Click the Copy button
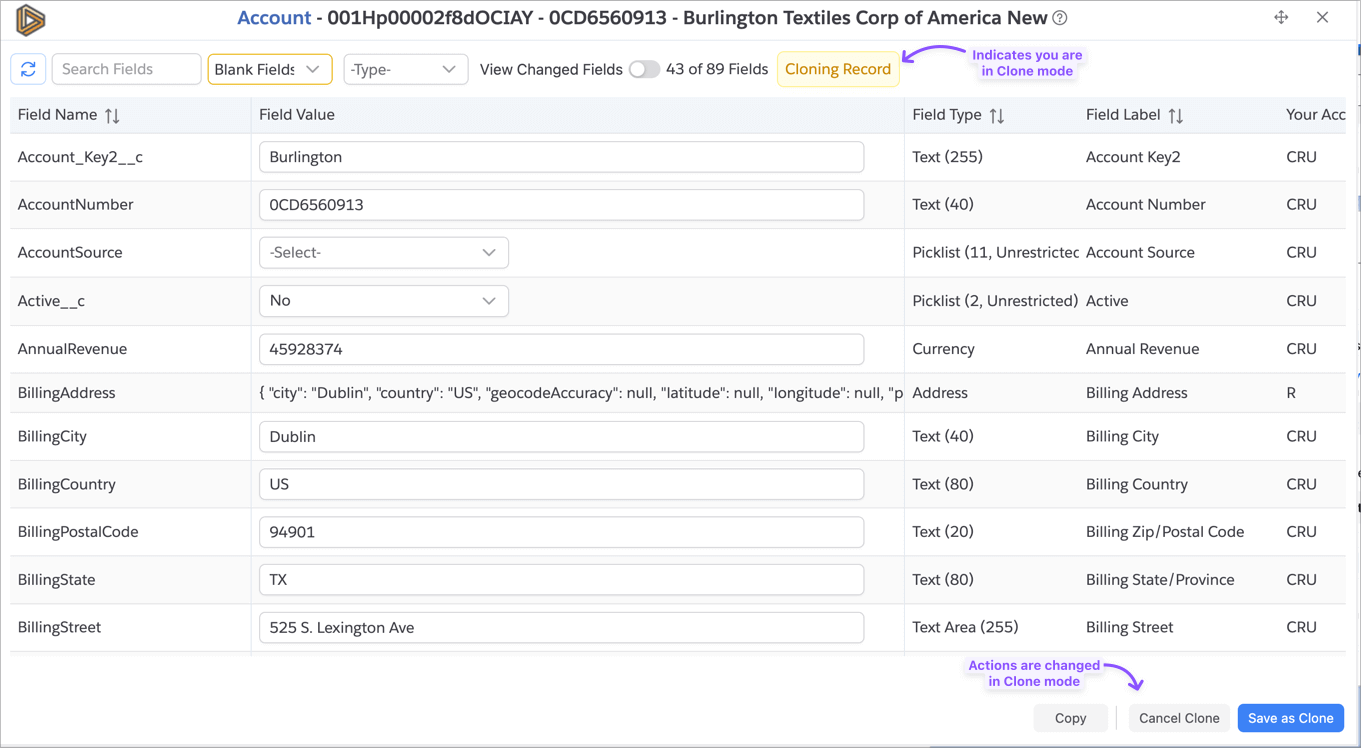 click(1070, 718)
